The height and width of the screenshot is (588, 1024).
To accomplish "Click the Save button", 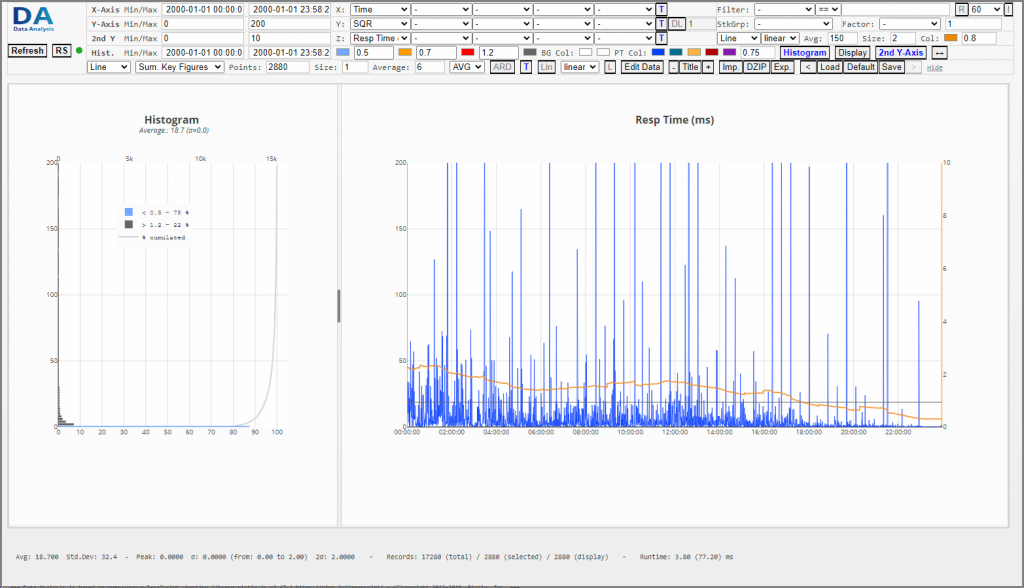I will (891, 67).
